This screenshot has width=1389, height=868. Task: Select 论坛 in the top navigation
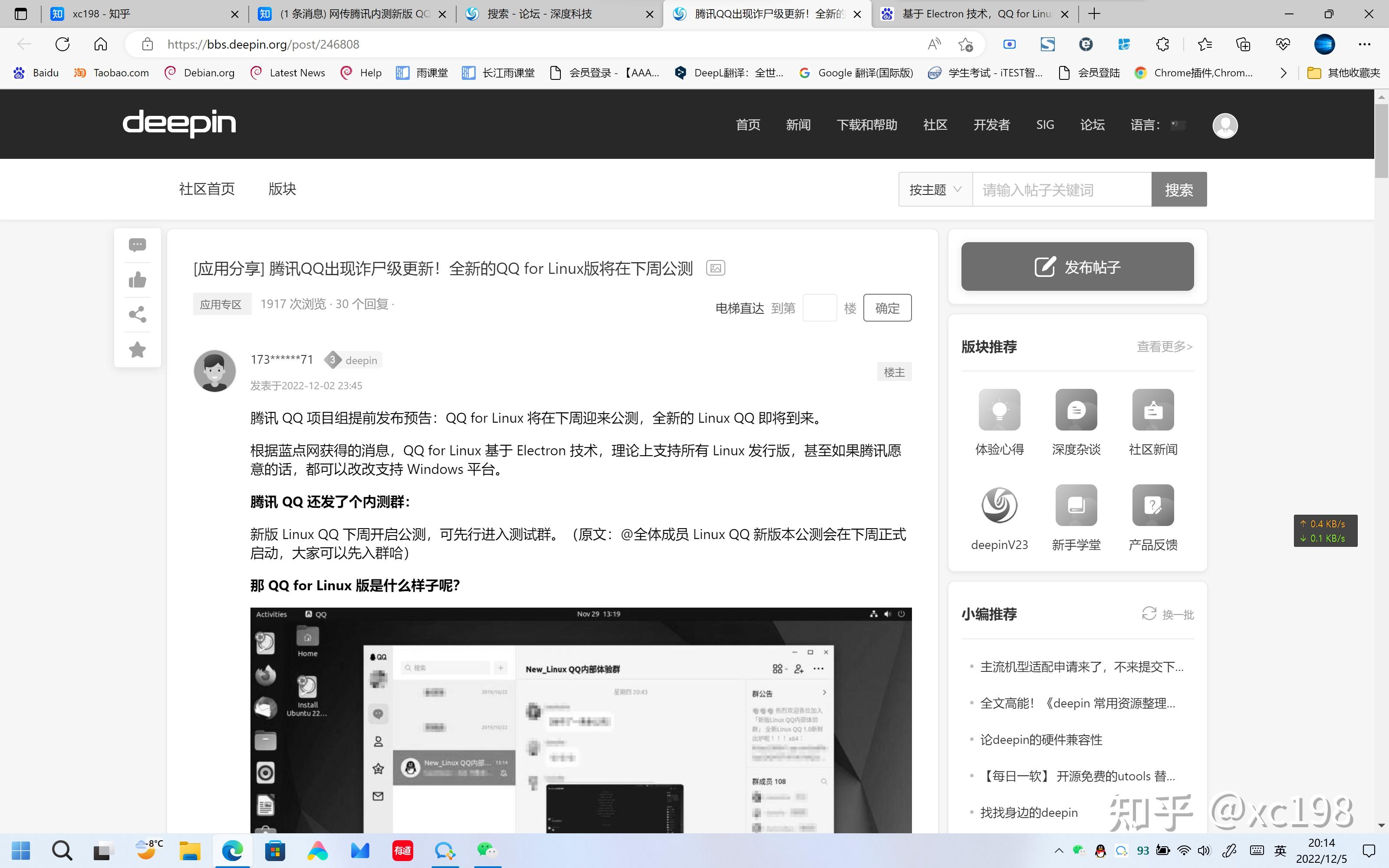click(1092, 125)
